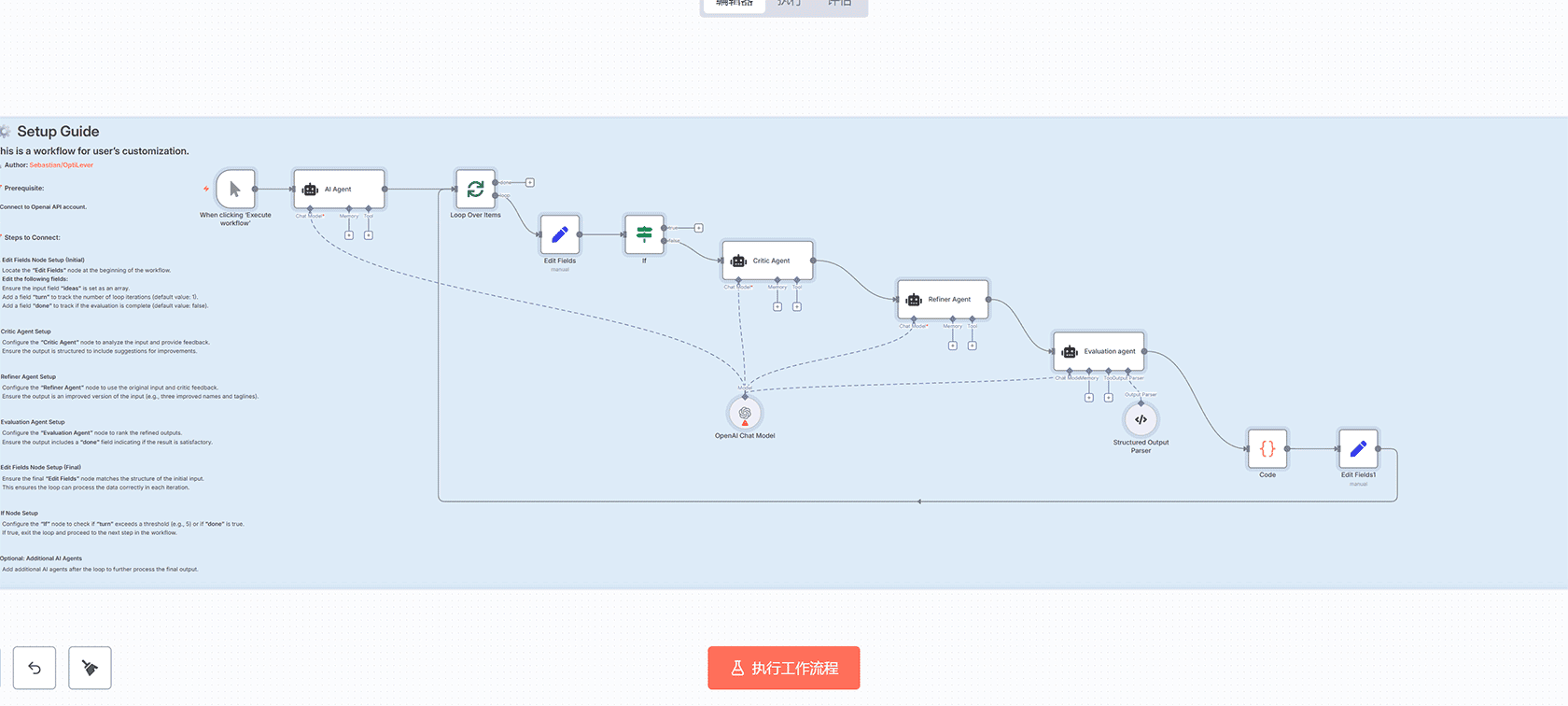
Task: Switch to the 执行 tab
Action: pos(790,3)
